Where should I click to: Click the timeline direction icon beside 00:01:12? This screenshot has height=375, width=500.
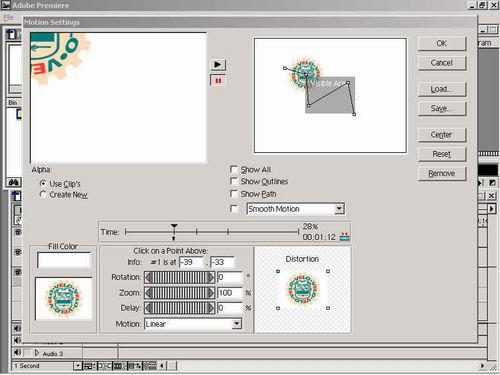344,237
